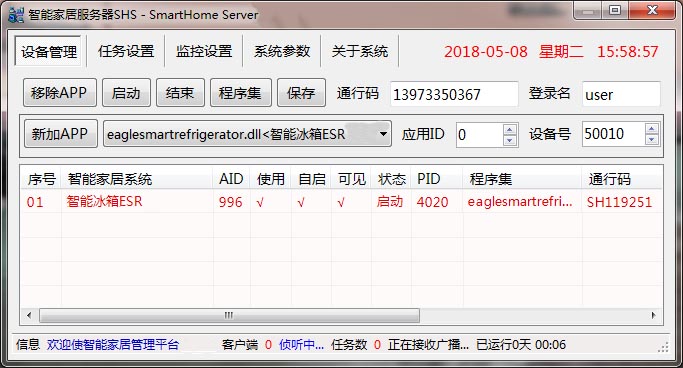Focus the 登录名 input field
Screen dimensions: 683x368
(621, 94)
